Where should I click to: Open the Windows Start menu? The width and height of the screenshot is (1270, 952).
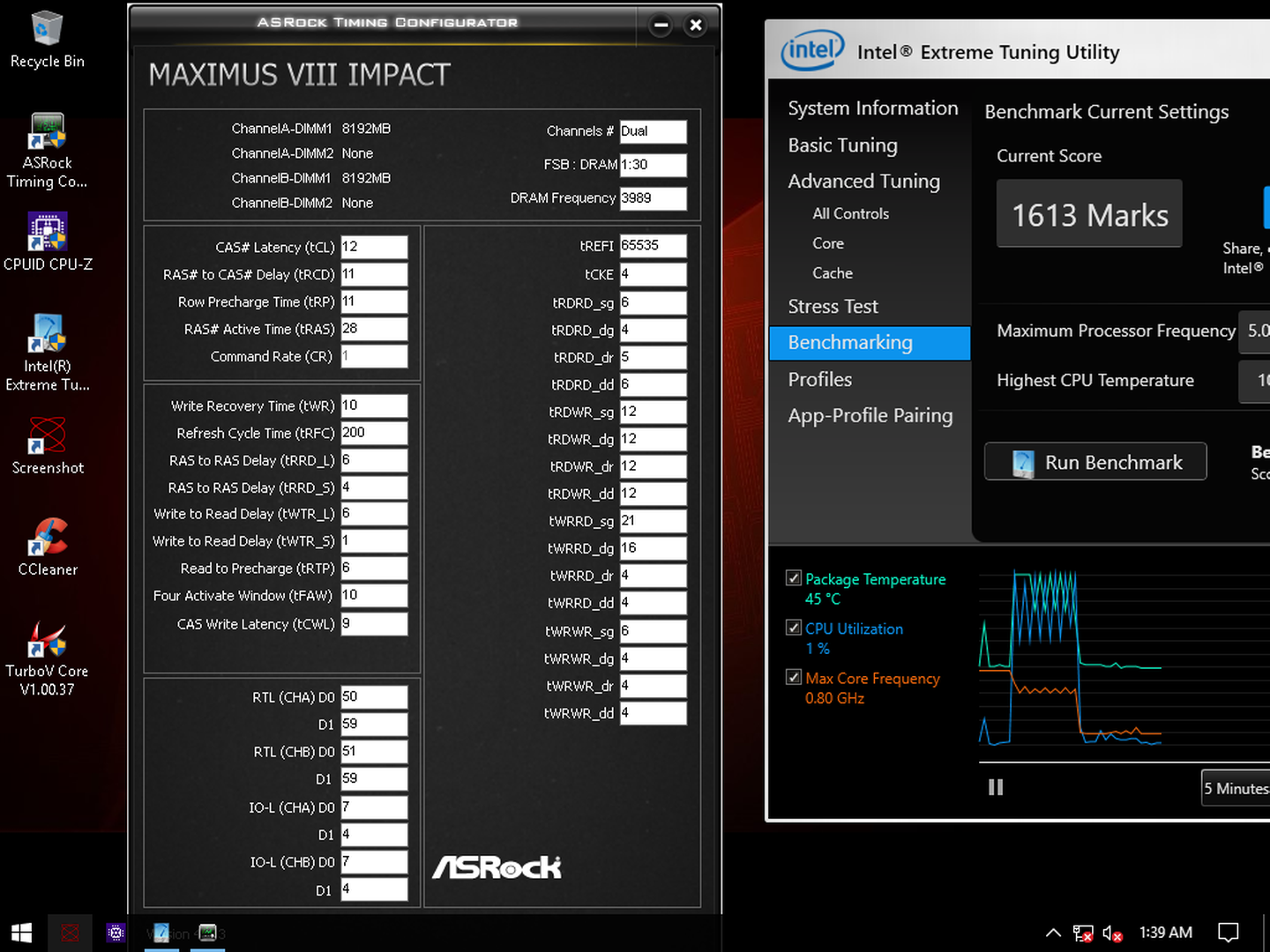[x=22, y=933]
